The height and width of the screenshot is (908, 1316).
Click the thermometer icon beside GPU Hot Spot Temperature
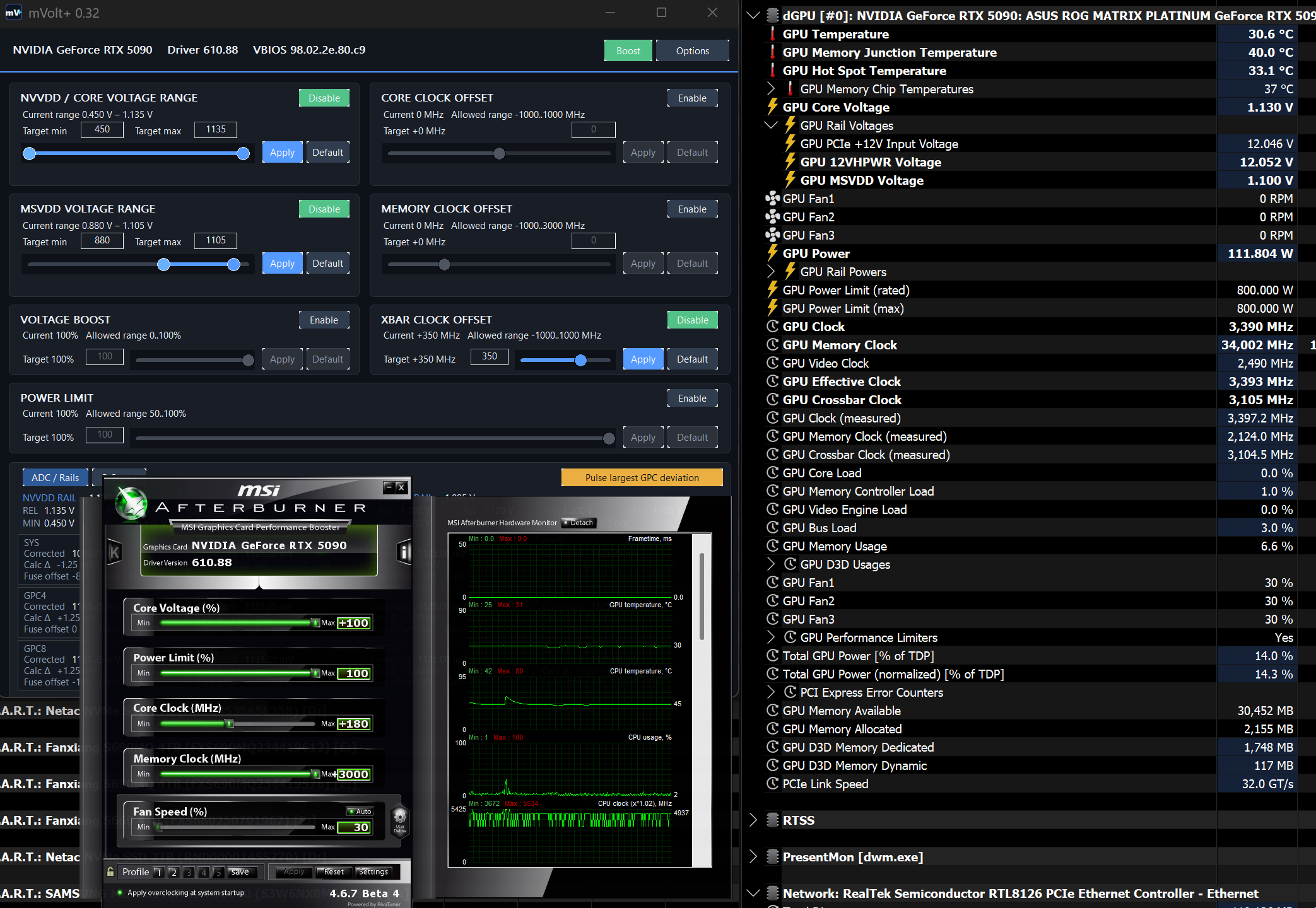tap(773, 71)
